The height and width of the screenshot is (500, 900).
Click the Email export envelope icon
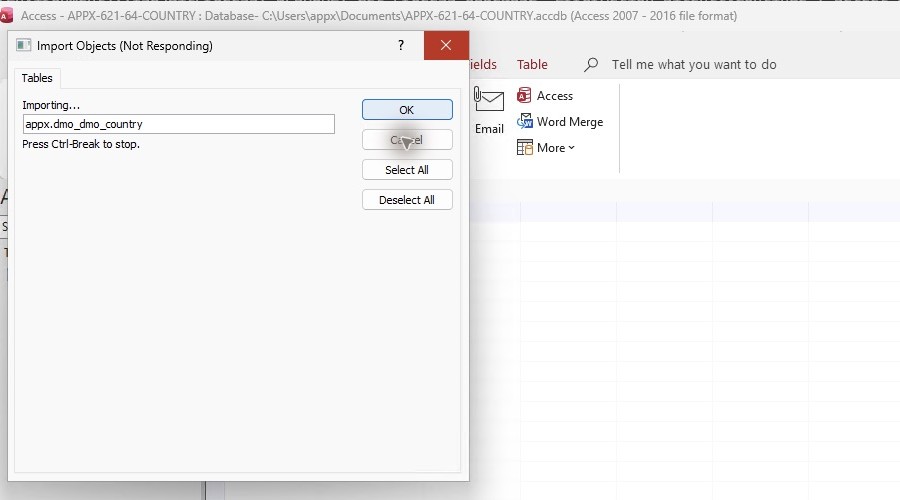click(488, 99)
